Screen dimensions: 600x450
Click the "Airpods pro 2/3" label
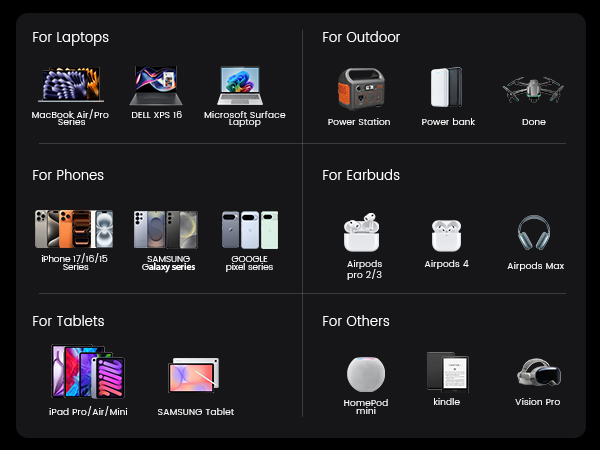(x=365, y=269)
